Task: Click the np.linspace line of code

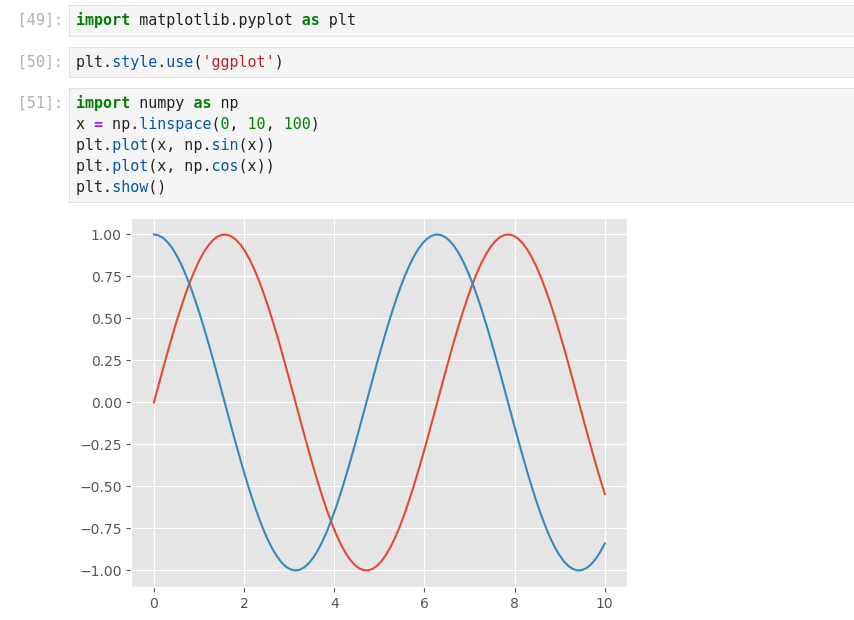Action: (x=197, y=124)
